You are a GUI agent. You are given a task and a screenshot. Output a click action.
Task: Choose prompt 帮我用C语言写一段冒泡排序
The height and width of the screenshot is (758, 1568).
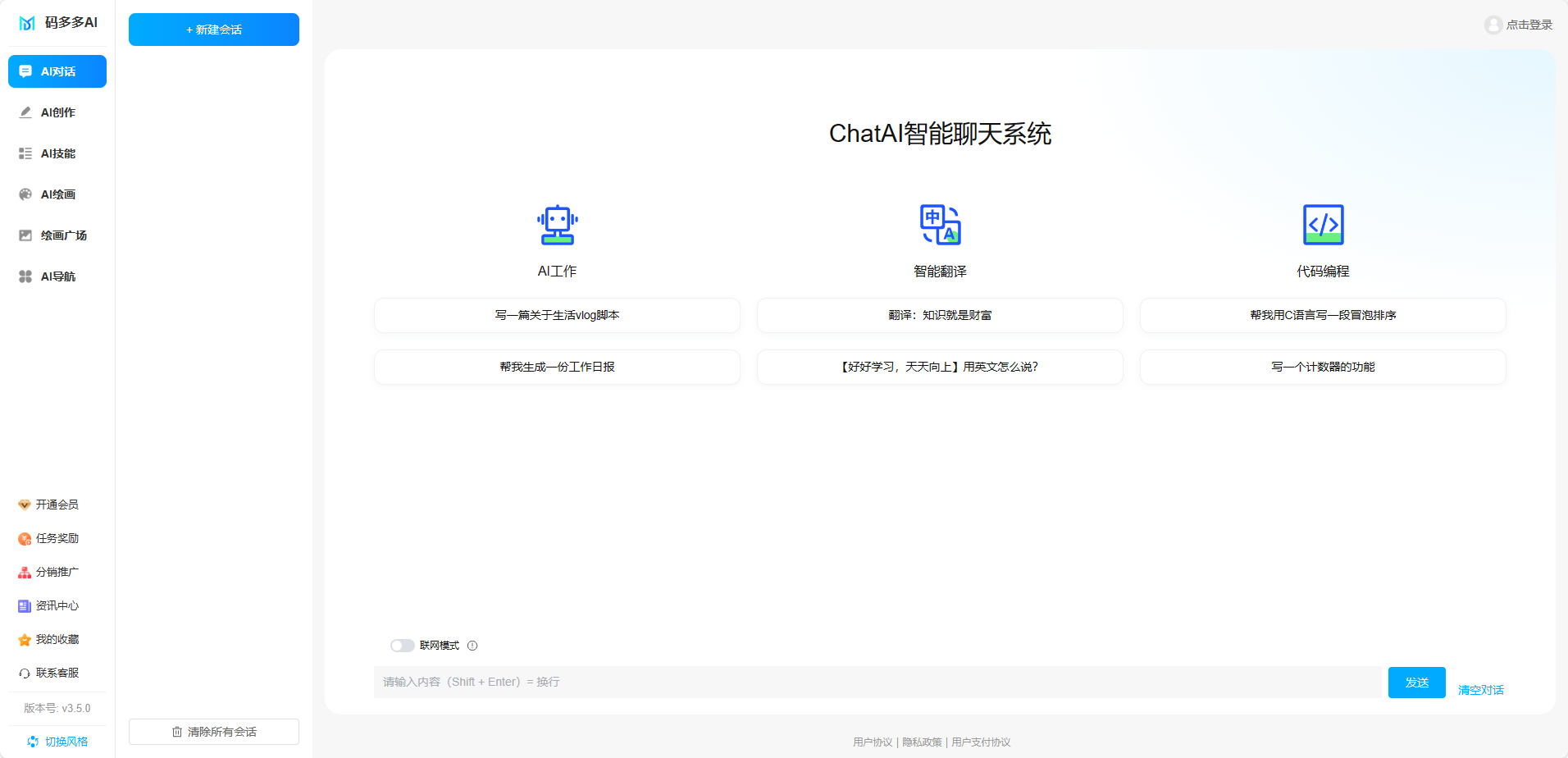click(1324, 315)
